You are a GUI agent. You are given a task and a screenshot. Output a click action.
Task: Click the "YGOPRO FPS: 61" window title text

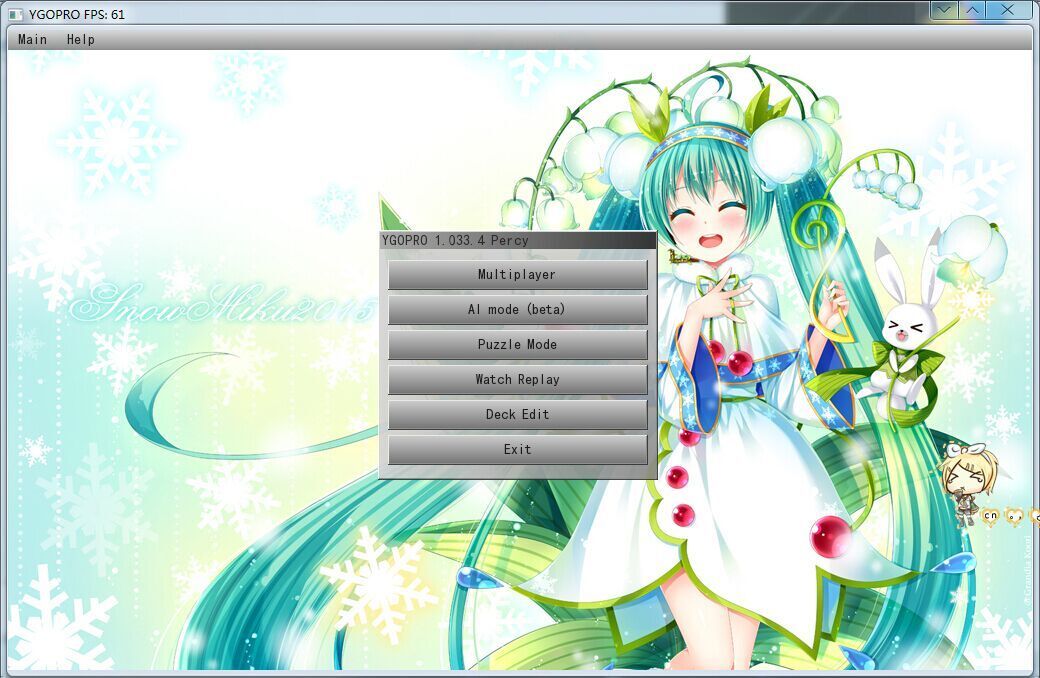coord(77,14)
